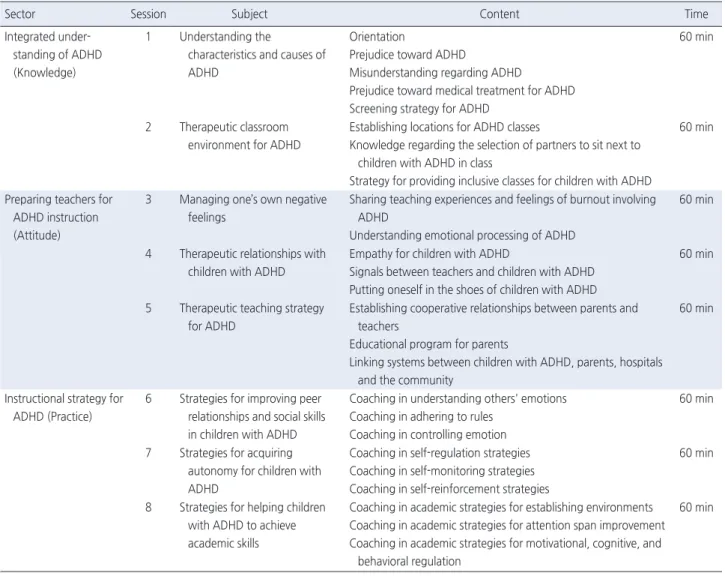This screenshot has height=576, width=725.
Task: Click 'Prejudice toward medical treatment for ADHD'
Action: 462,91
